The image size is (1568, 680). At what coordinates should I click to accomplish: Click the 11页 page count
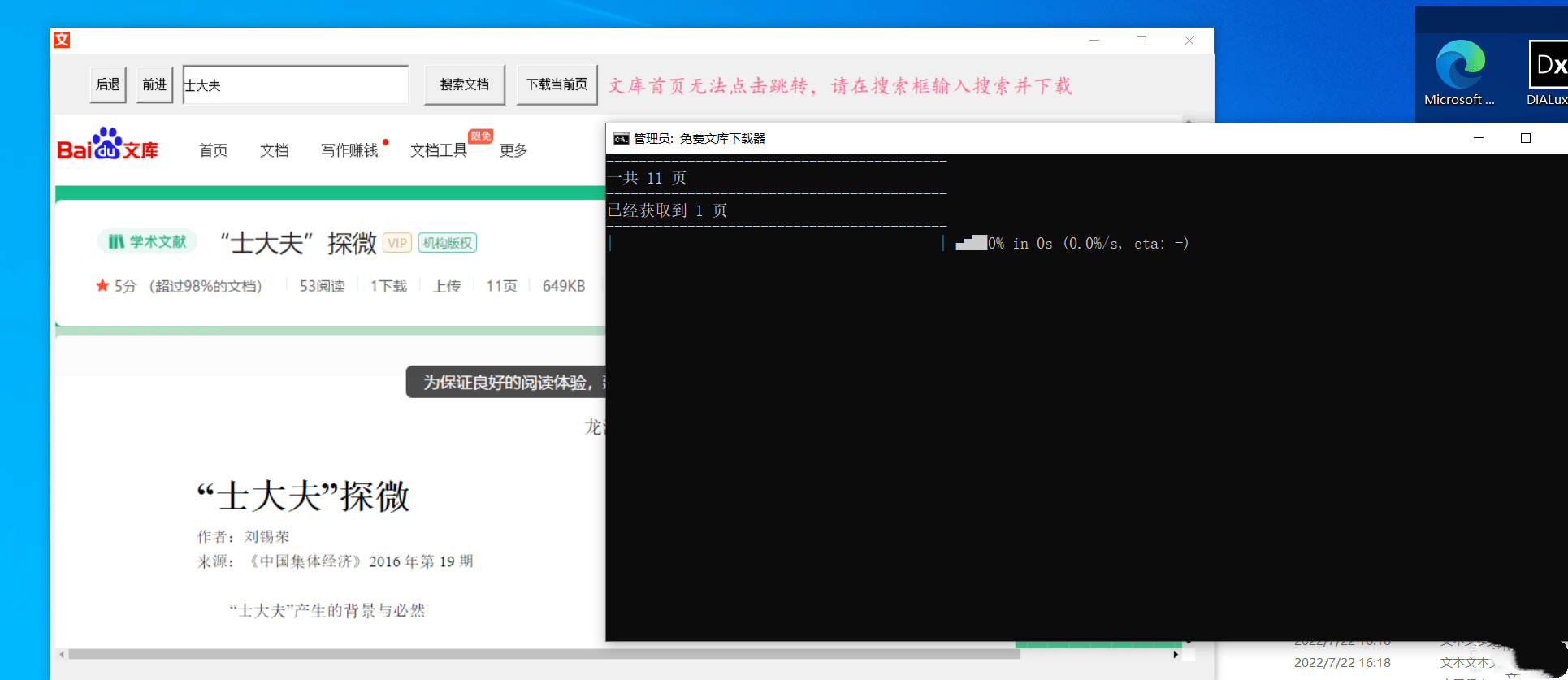501,286
